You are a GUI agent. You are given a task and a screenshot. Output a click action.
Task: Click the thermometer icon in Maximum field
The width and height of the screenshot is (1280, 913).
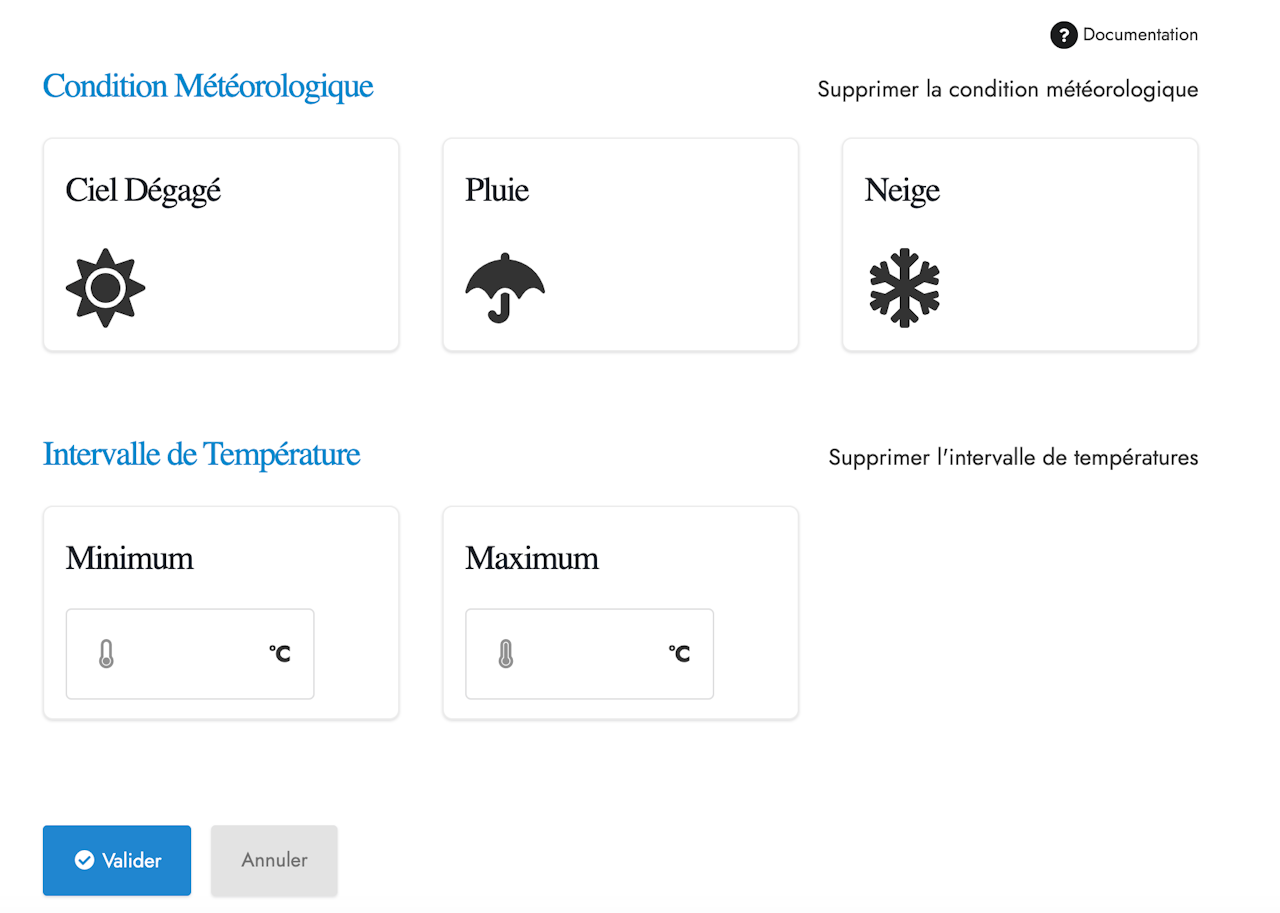506,654
